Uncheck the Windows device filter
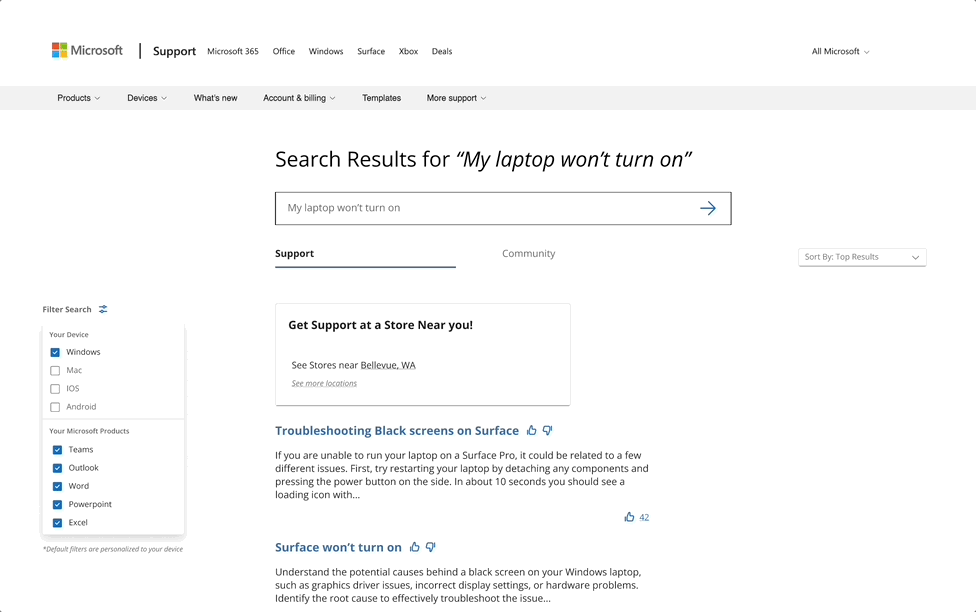Viewport: 976px width, 612px height. click(x=56, y=352)
